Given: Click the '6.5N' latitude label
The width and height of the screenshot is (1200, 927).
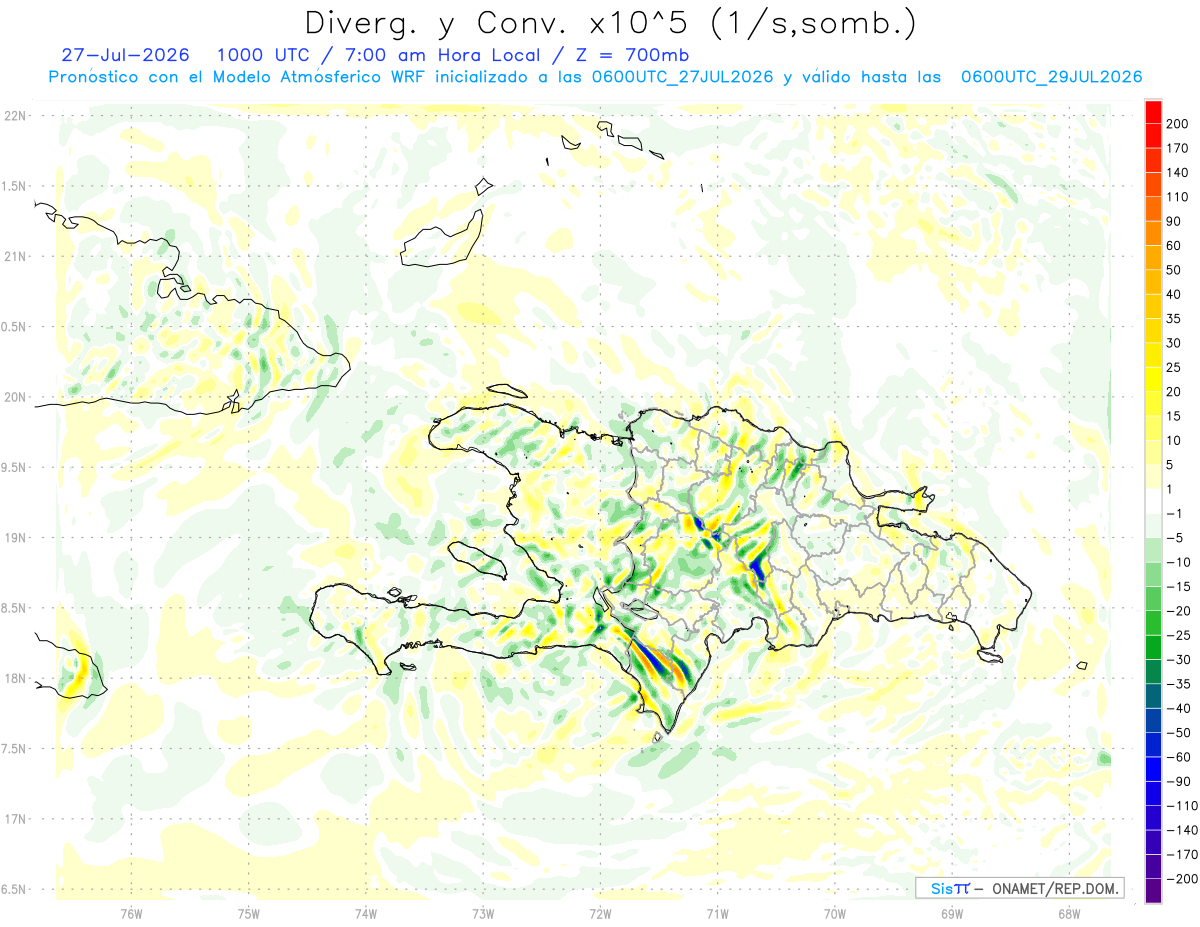Looking at the screenshot, I should (14, 889).
